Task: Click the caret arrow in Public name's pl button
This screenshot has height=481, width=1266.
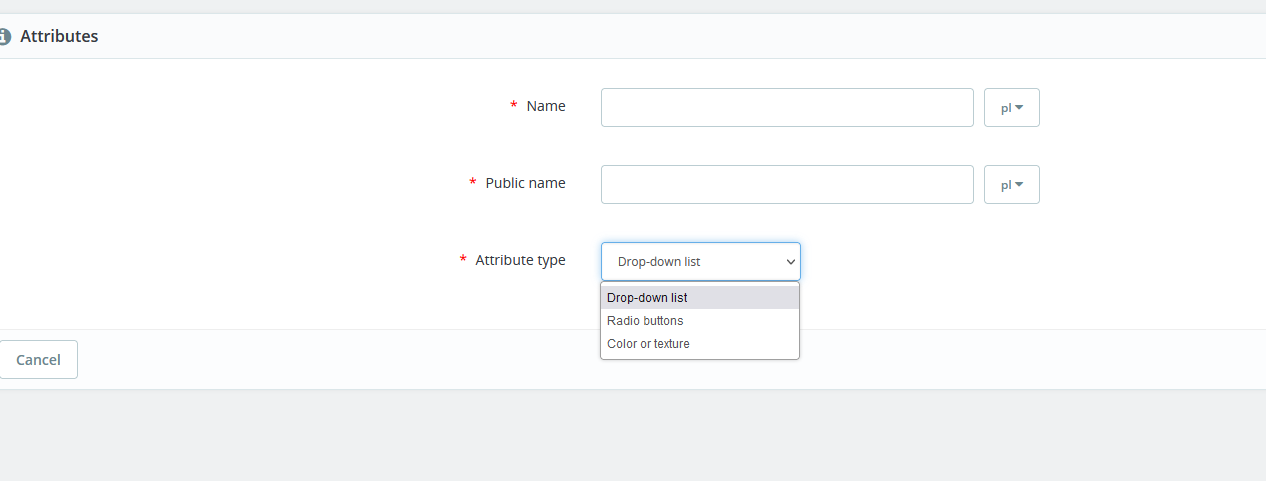Action: click(1019, 185)
